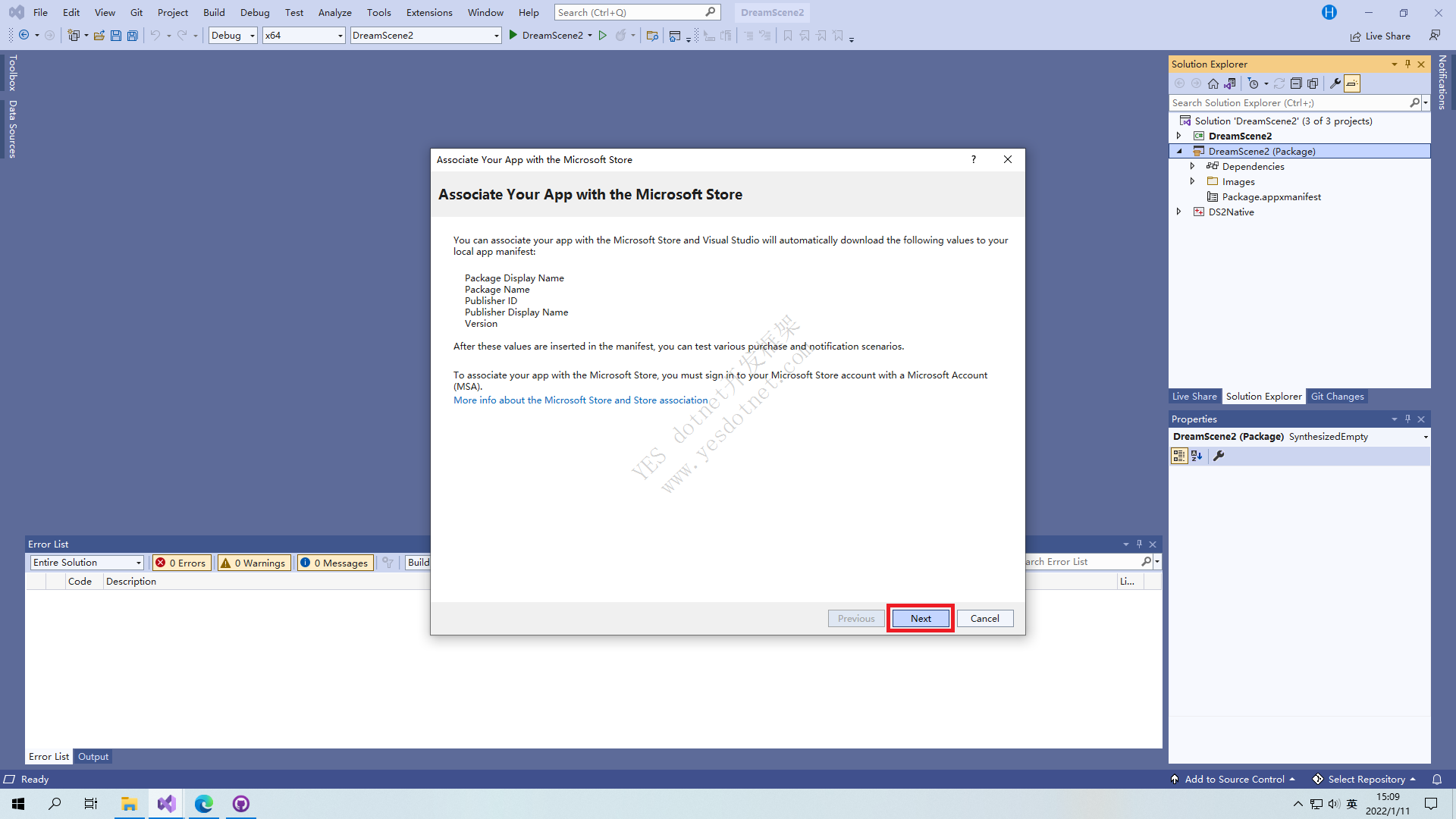Click the Cancel button in dialog
Viewport: 1456px width, 819px height.
click(985, 618)
